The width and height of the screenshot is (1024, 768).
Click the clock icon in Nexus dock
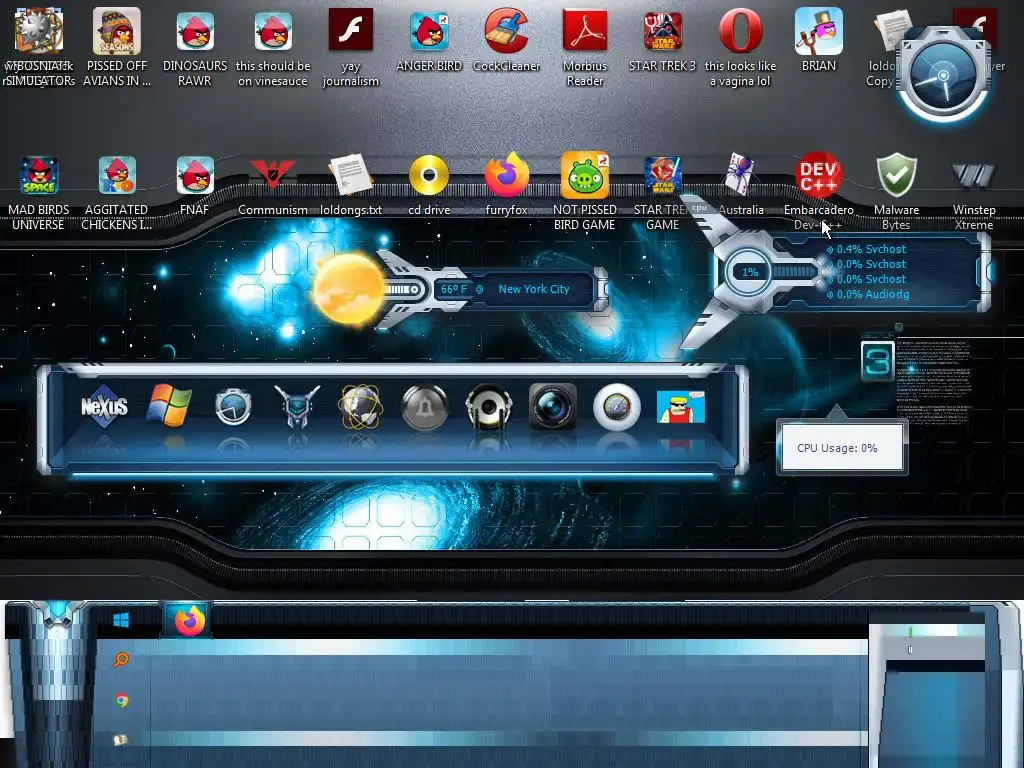(233, 406)
